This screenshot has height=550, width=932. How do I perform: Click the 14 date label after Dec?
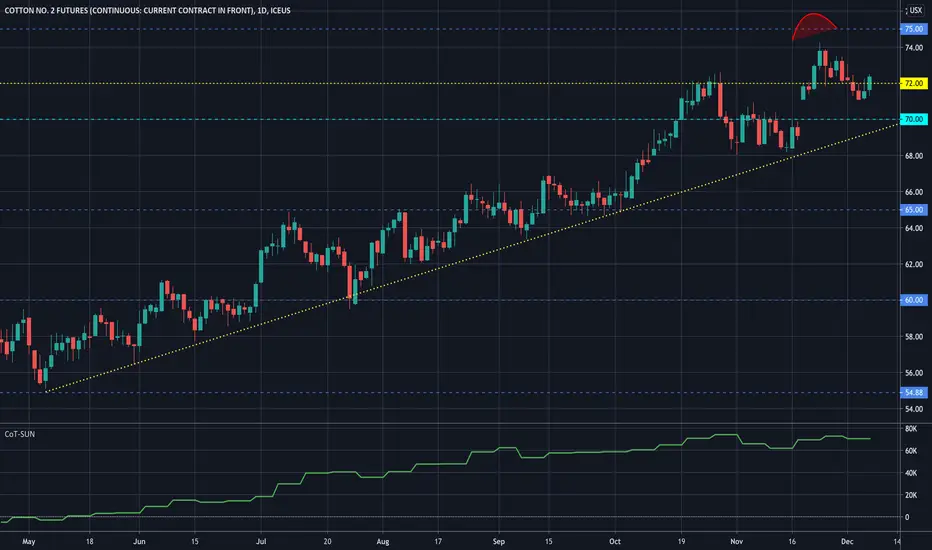tap(897, 542)
